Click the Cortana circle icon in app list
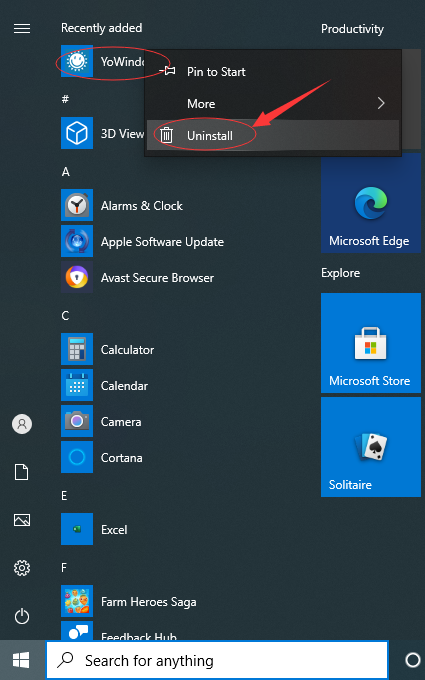The image size is (425, 680). [x=77, y=457]
